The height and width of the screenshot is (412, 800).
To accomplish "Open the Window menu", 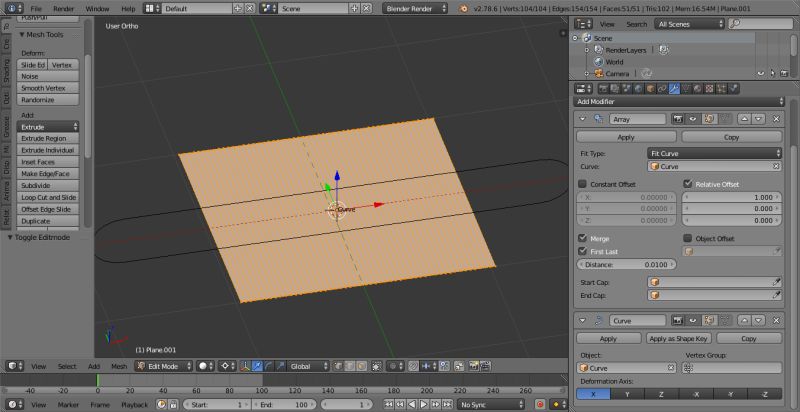I will [97, 9].
